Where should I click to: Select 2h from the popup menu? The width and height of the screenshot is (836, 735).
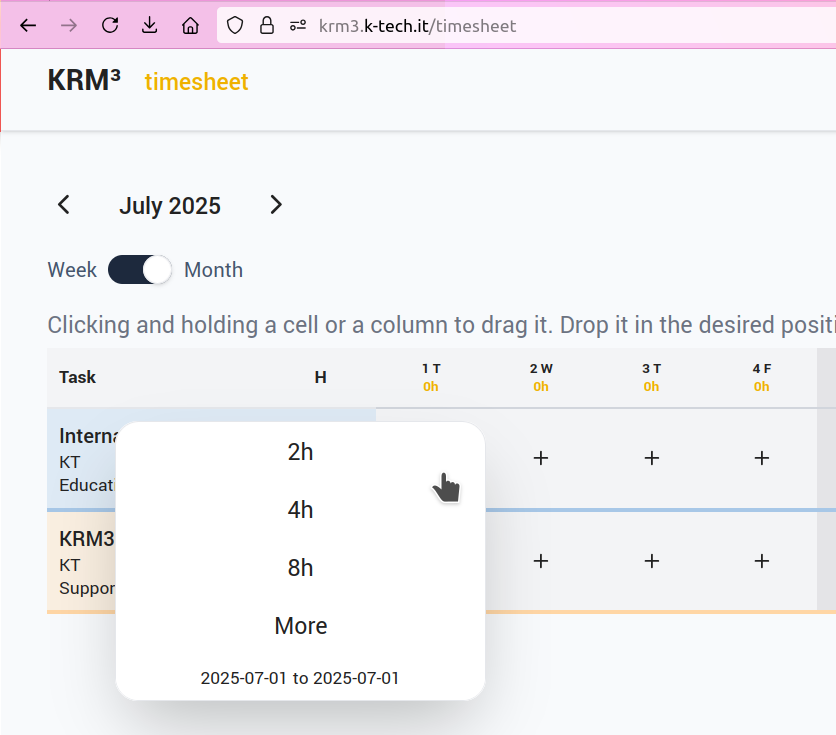(x=300, y=452)
